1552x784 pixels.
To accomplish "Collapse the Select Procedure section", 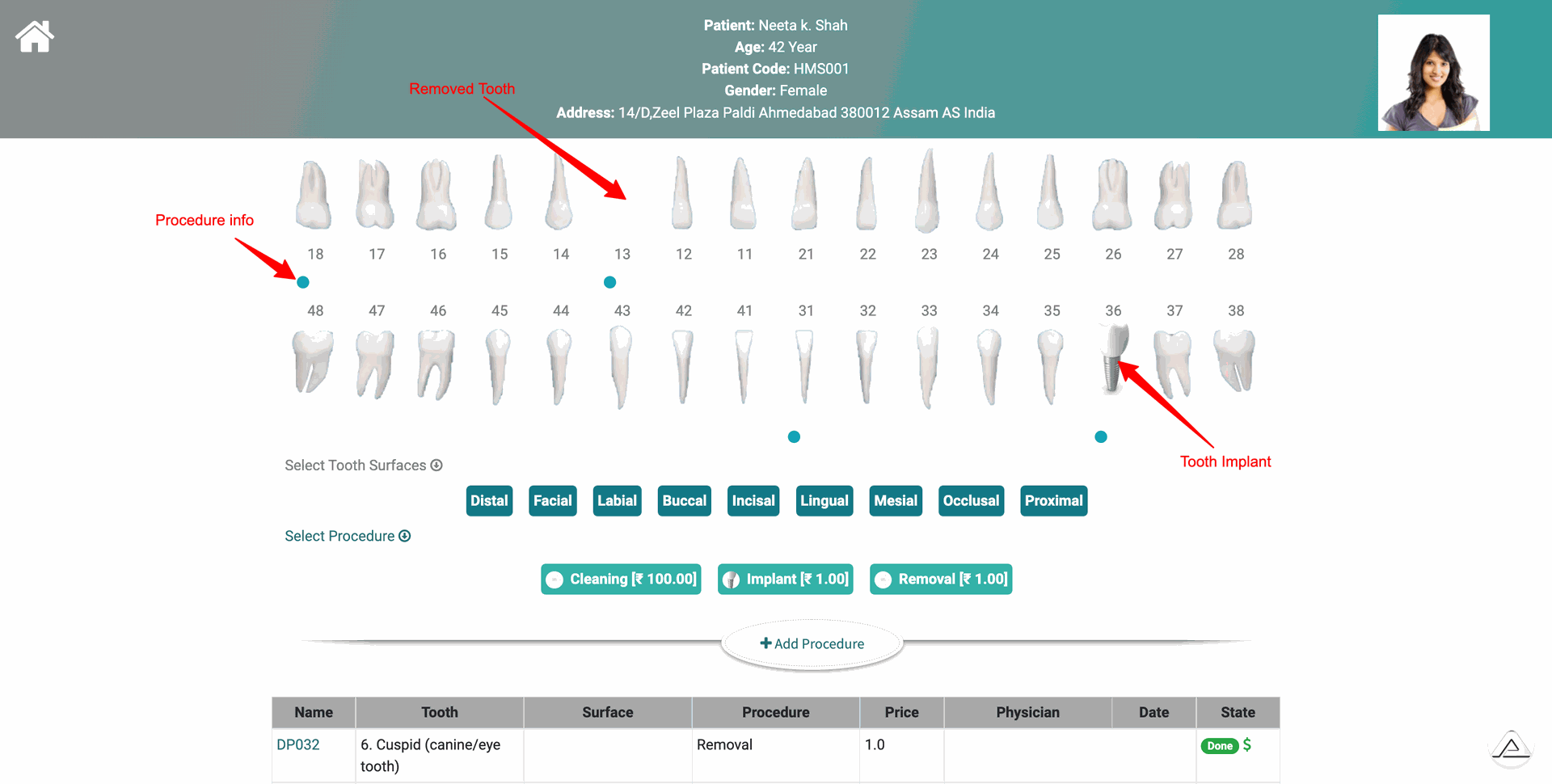I will (x=405, y=537).
